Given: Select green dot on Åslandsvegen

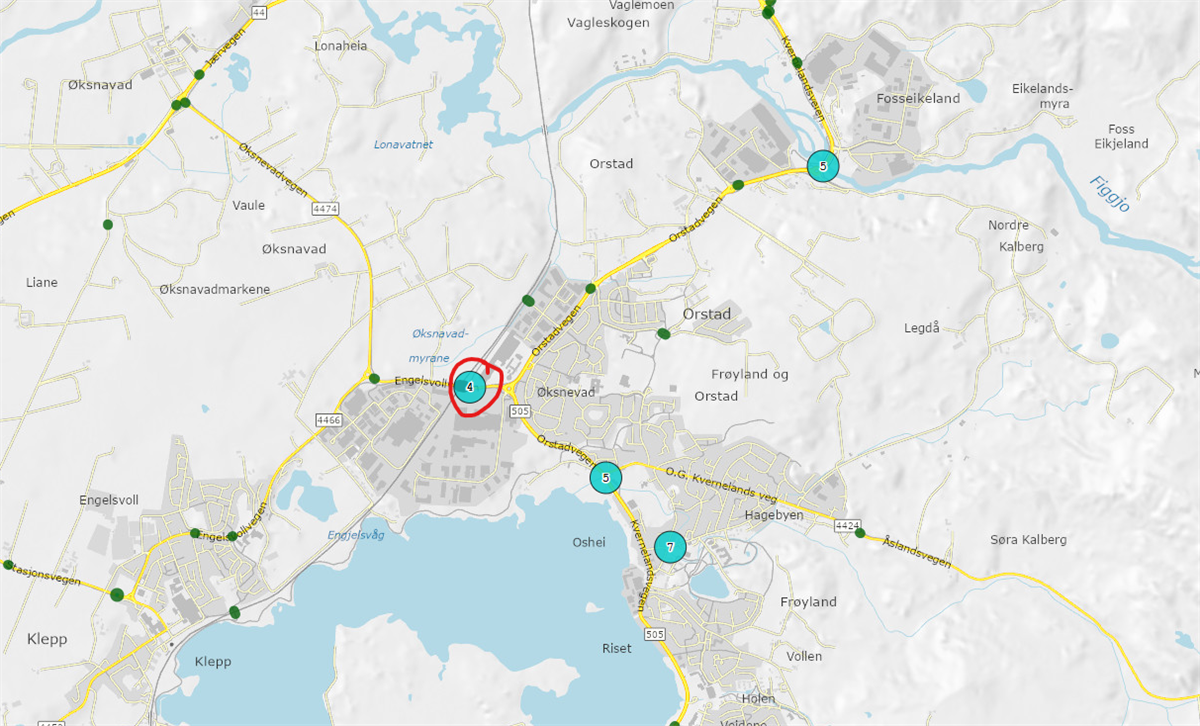Looking at the screenshot, I should 860,532.
